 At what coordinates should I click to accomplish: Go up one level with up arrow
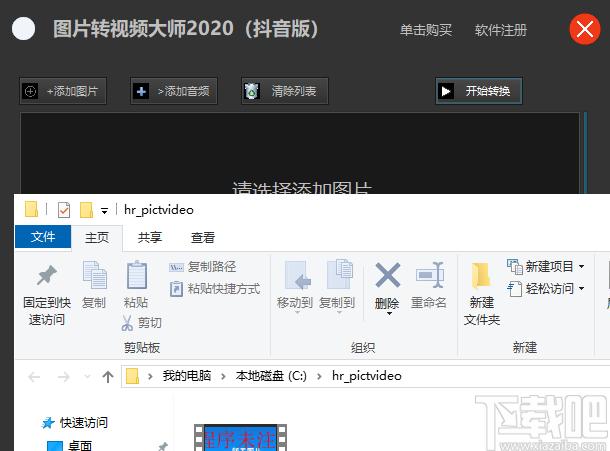click(108, 377)
